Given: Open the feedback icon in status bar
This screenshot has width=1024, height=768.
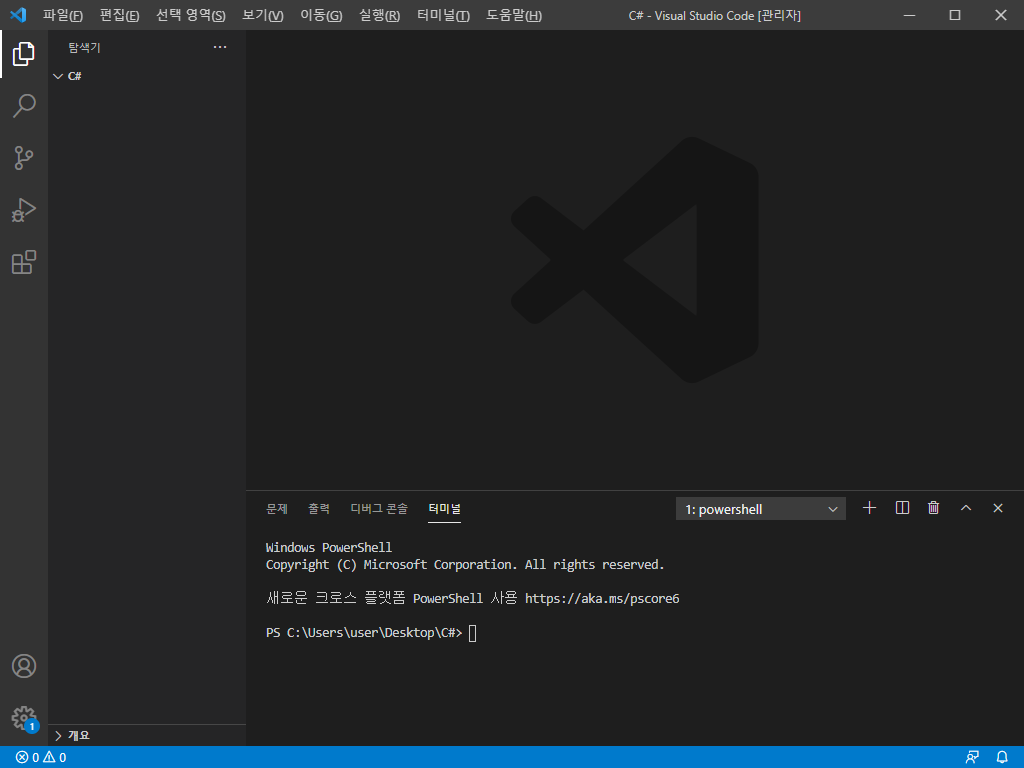Looking at the screenshot, I should [972, 757].
